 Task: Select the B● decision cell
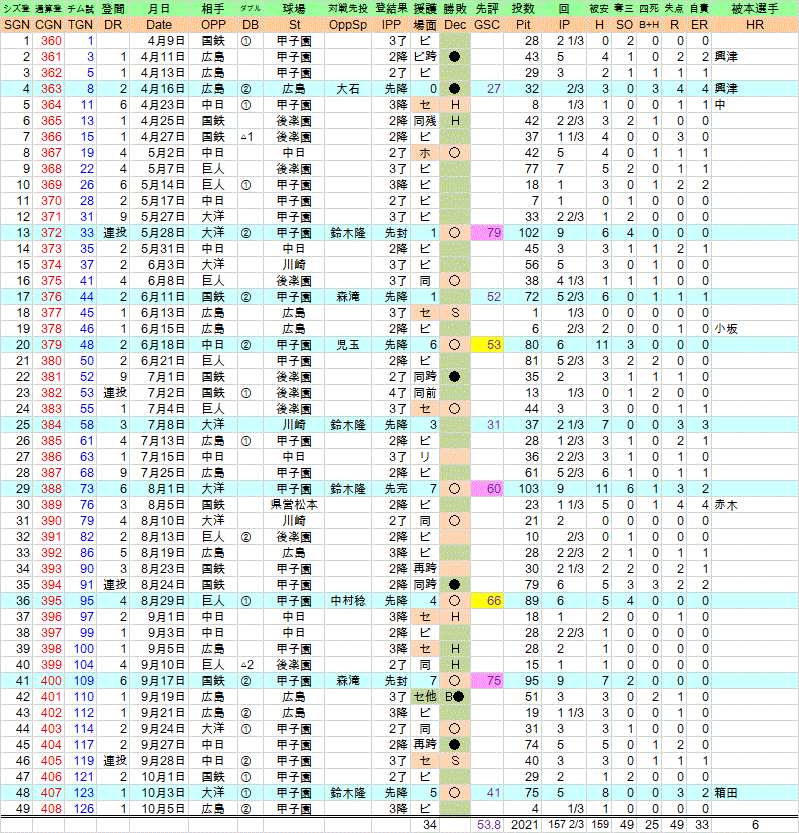tap(455, 696)
